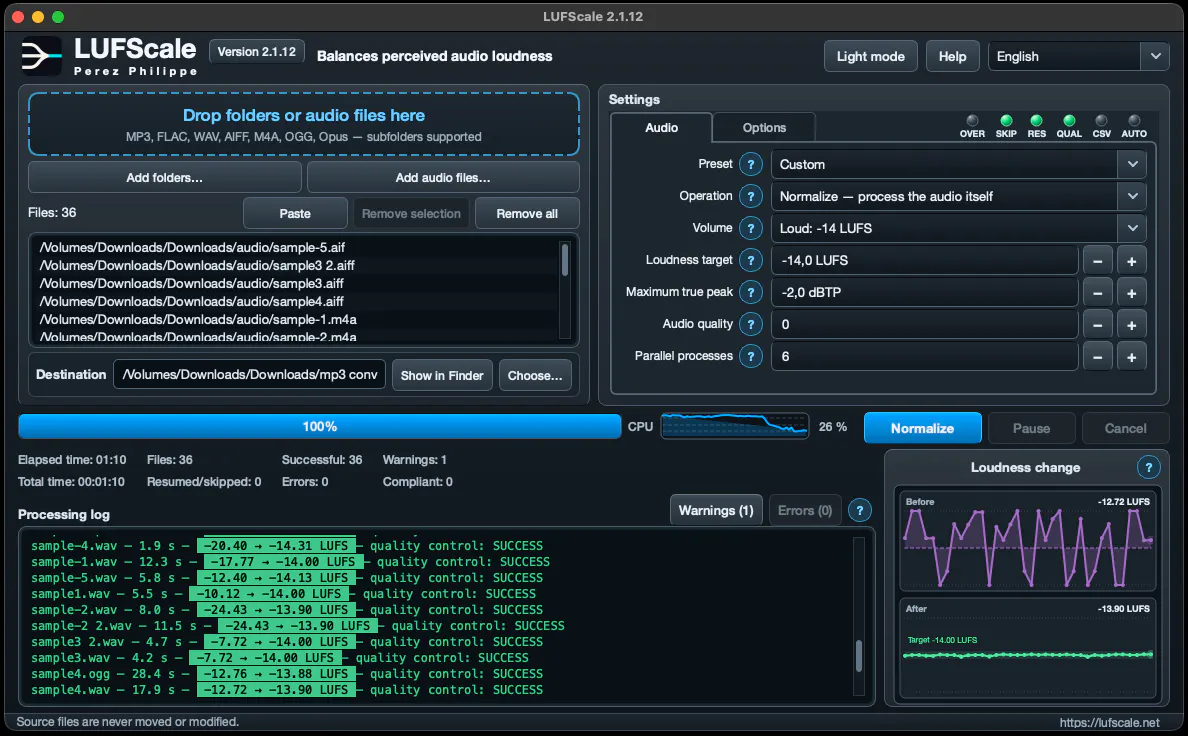This screenshot has height=736, width=1188.
Task: Open the Operation Normalize dropdown
Action: click(x=958, y=196)
